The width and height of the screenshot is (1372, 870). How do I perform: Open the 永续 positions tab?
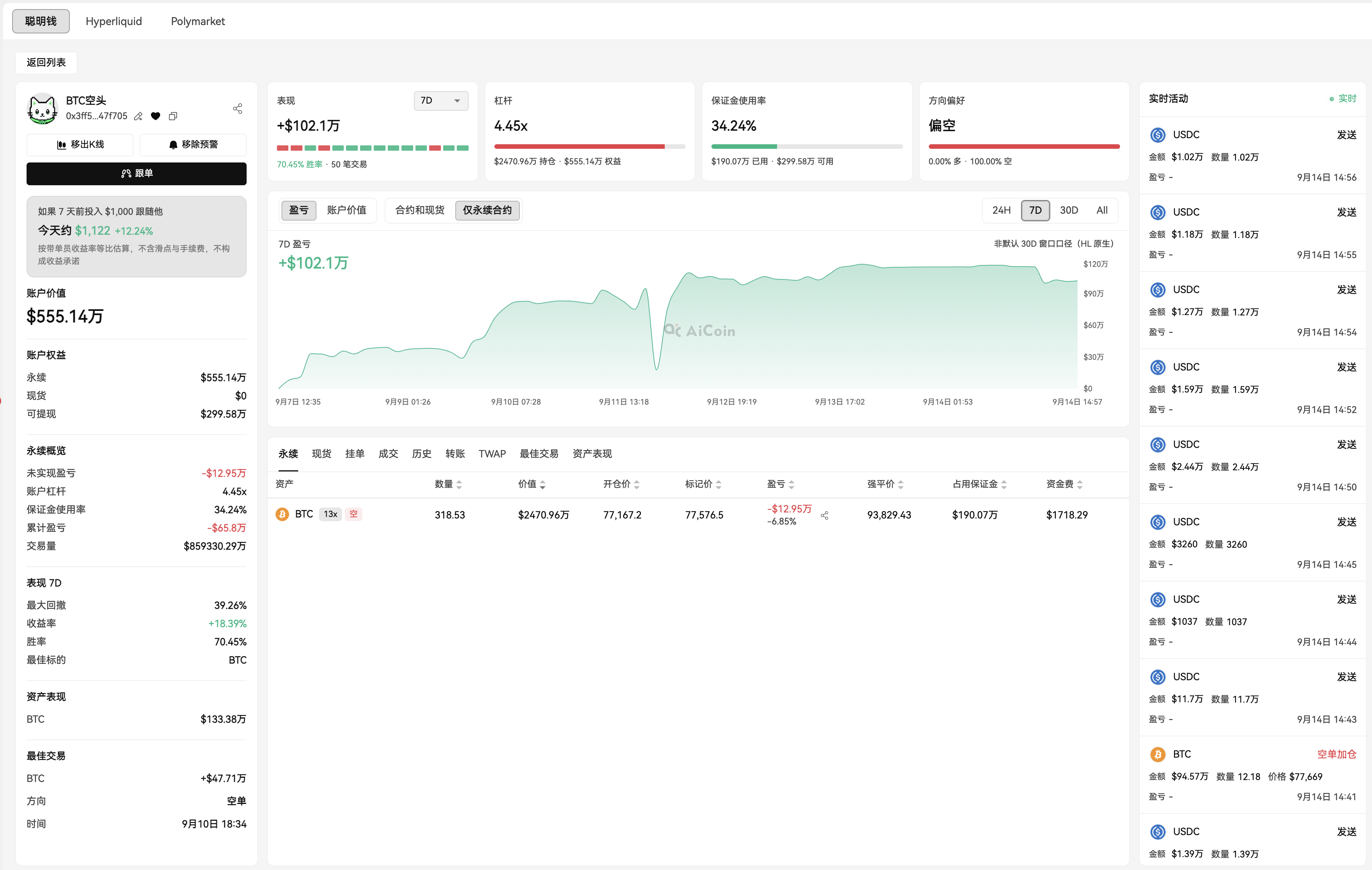point(288,454)
